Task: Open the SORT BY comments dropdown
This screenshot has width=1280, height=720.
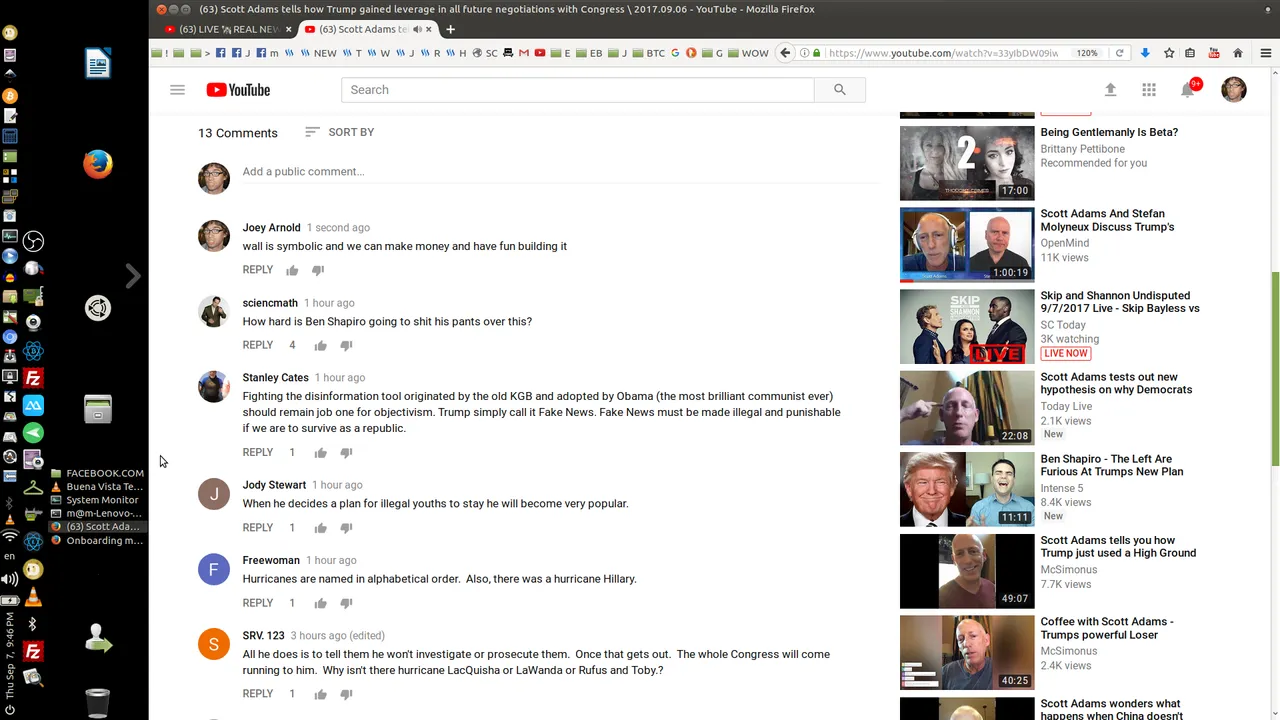Action: coord(339,132)
